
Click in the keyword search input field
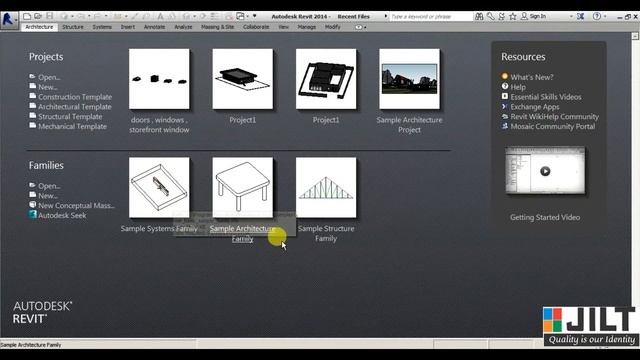click(x=431, y=16)
